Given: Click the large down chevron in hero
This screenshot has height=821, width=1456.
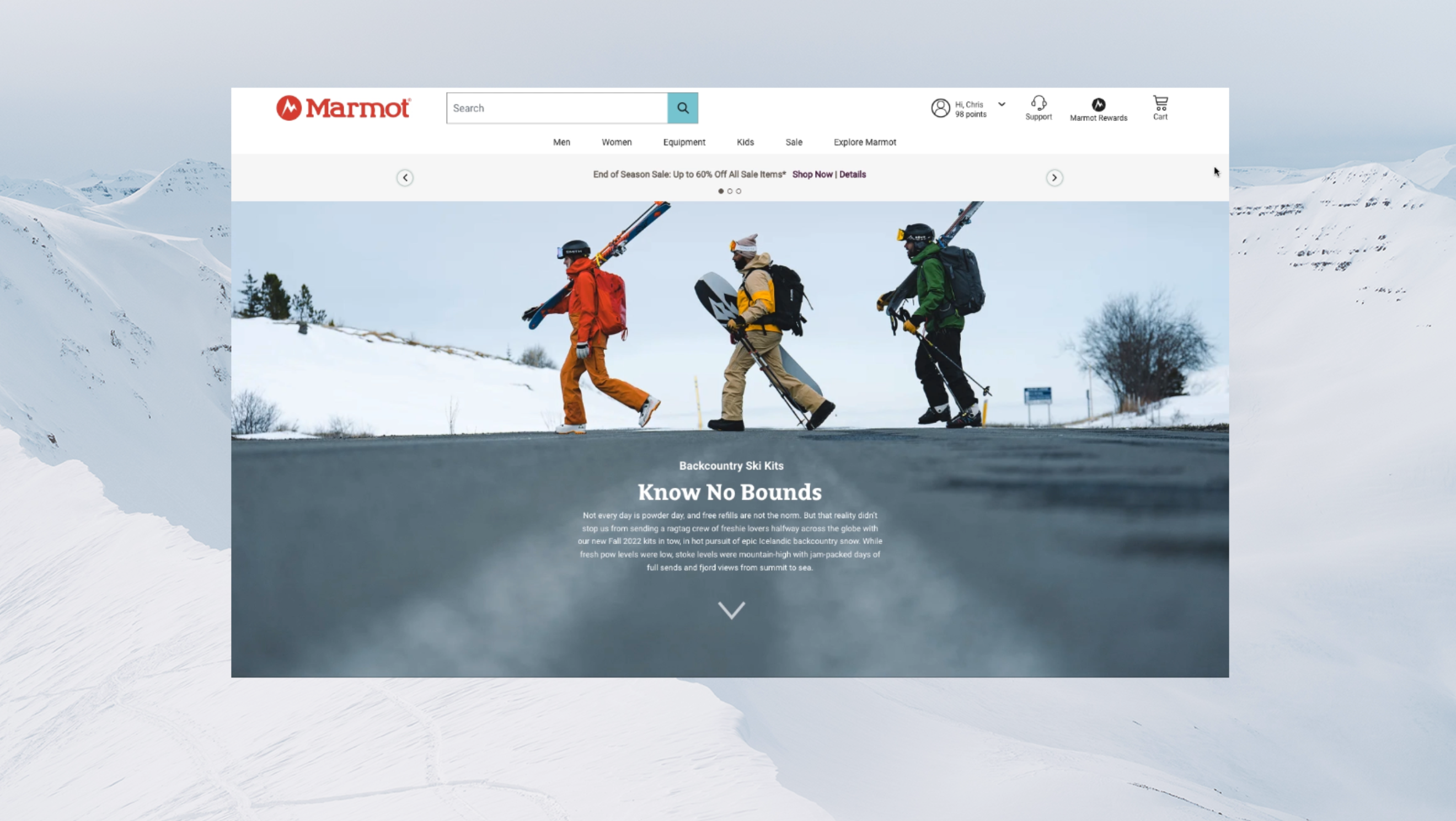Looking at the screenshot, I should (731, 610).
